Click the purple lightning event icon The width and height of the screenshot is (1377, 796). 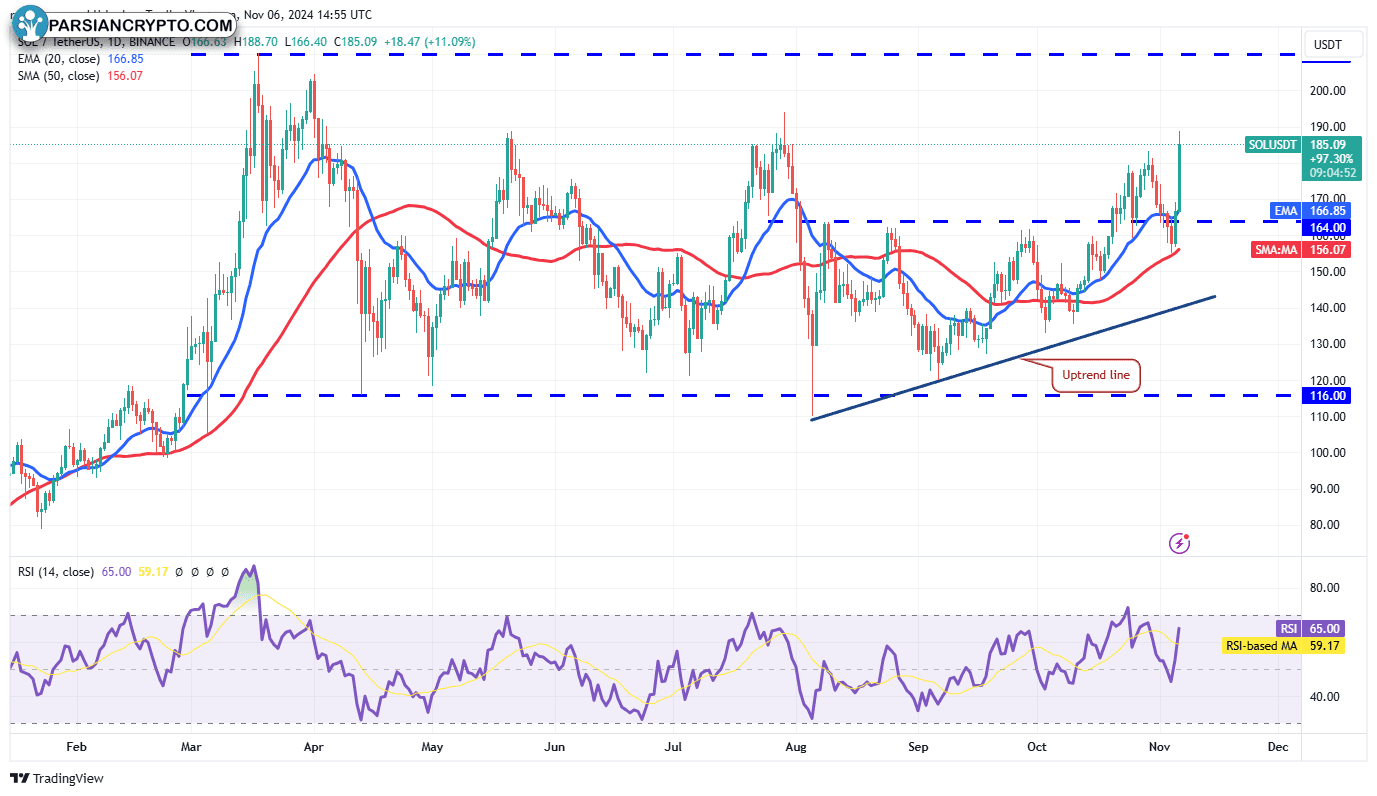coord(1181,543)
